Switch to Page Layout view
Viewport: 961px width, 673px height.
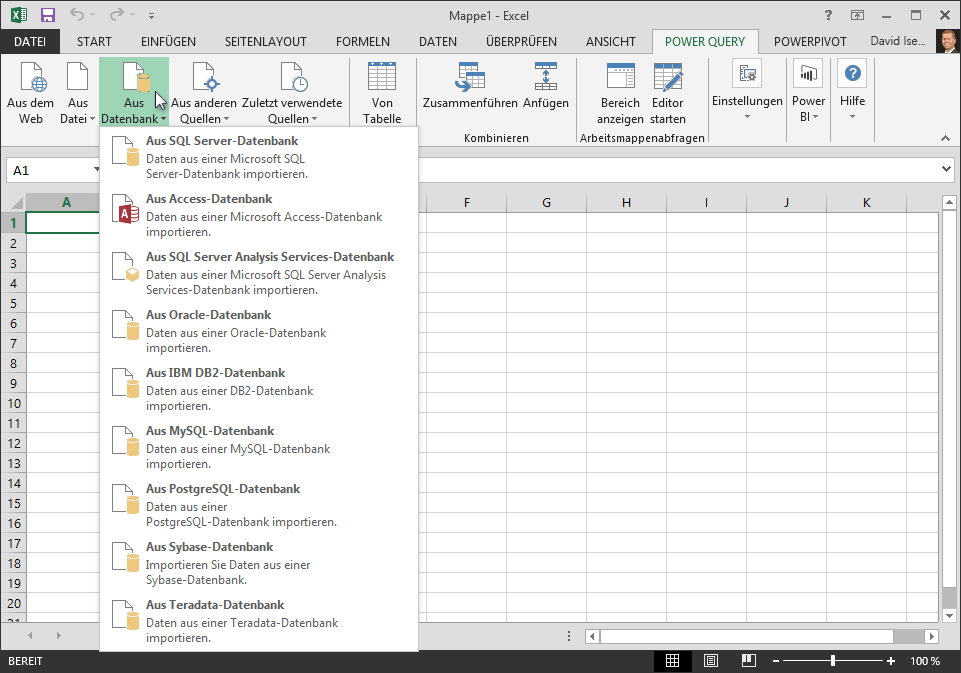710,661
